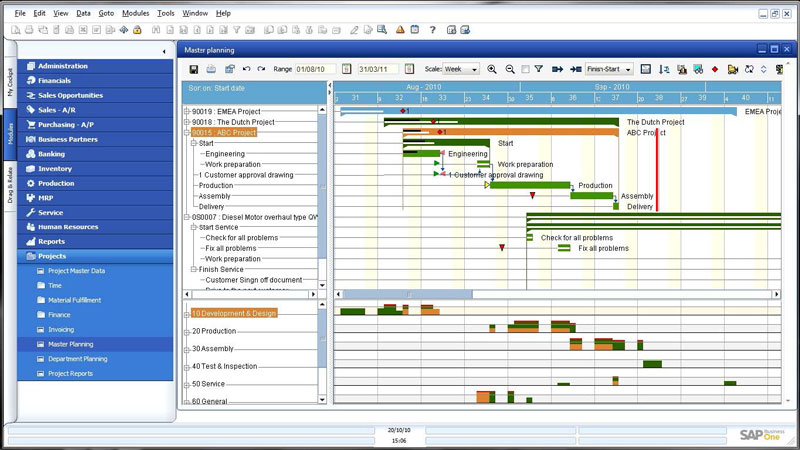Click the Gantt horizontal scrollbar thumb

408,294
